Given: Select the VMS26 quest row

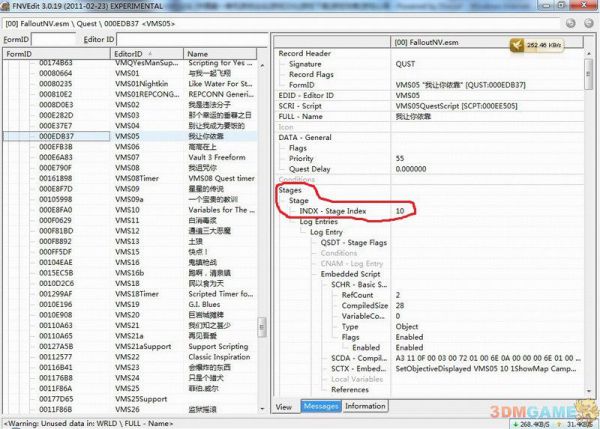Looking at the screenshot, I should pyautogui.click(x=130, y=409).
